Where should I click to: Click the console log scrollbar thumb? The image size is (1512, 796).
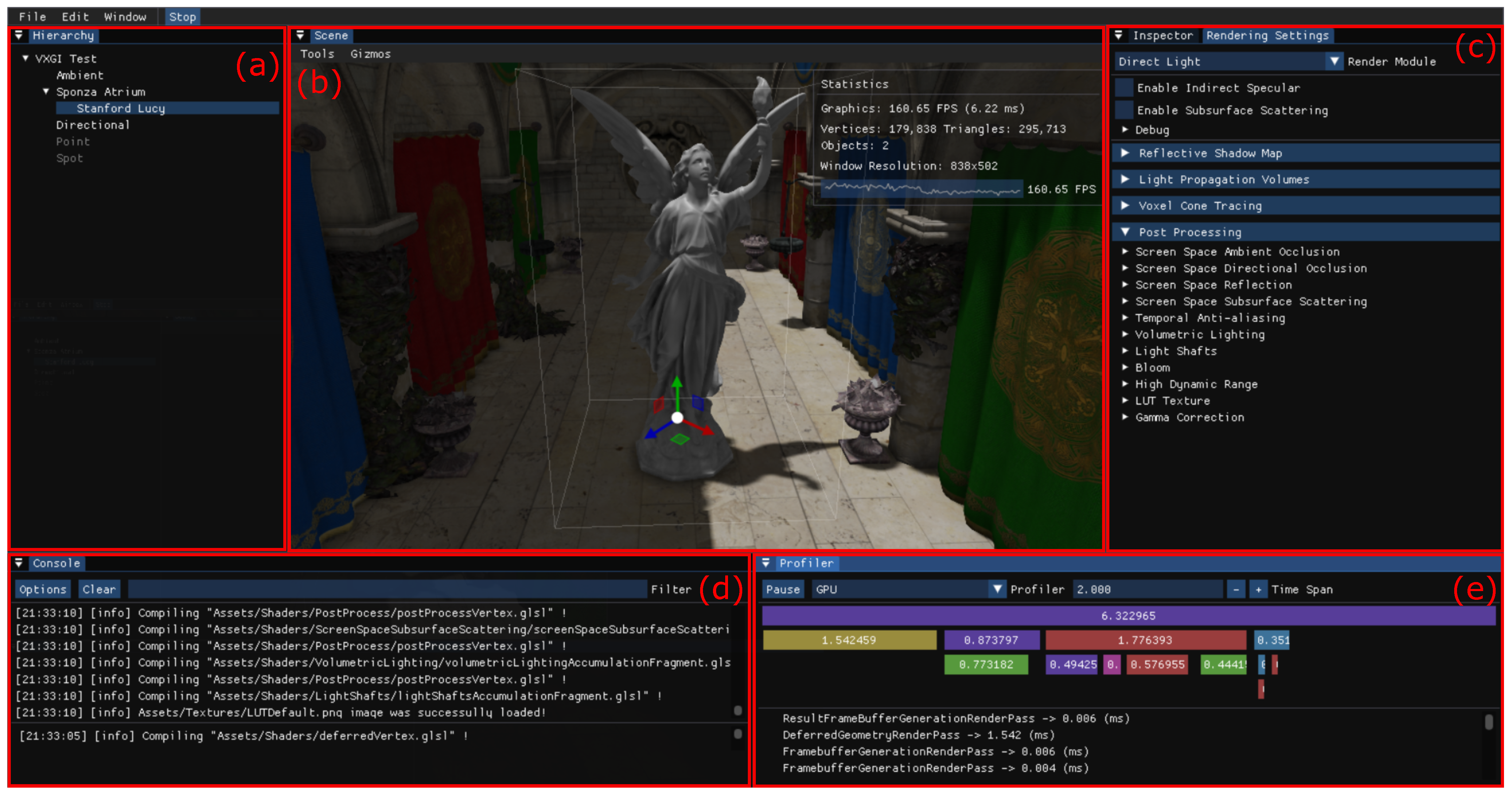(x=738, y=710)
